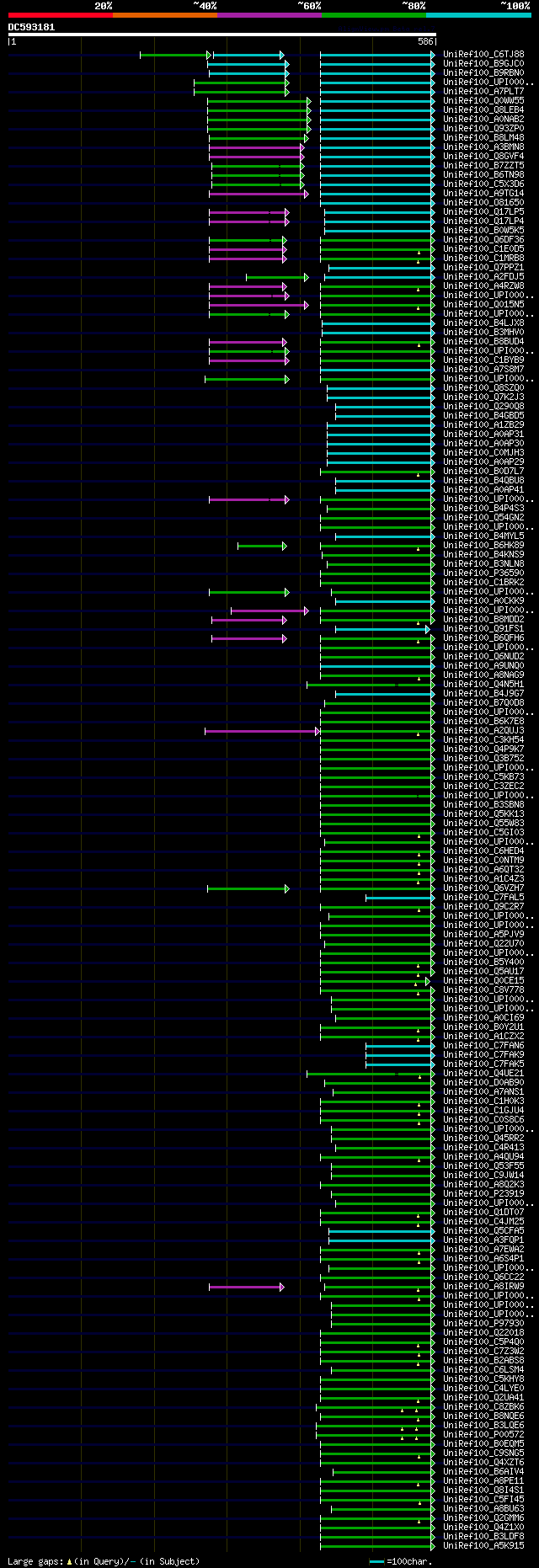Click hit name UniRef100_C1MRB8

pyautogui.click(x=483, y=259)
